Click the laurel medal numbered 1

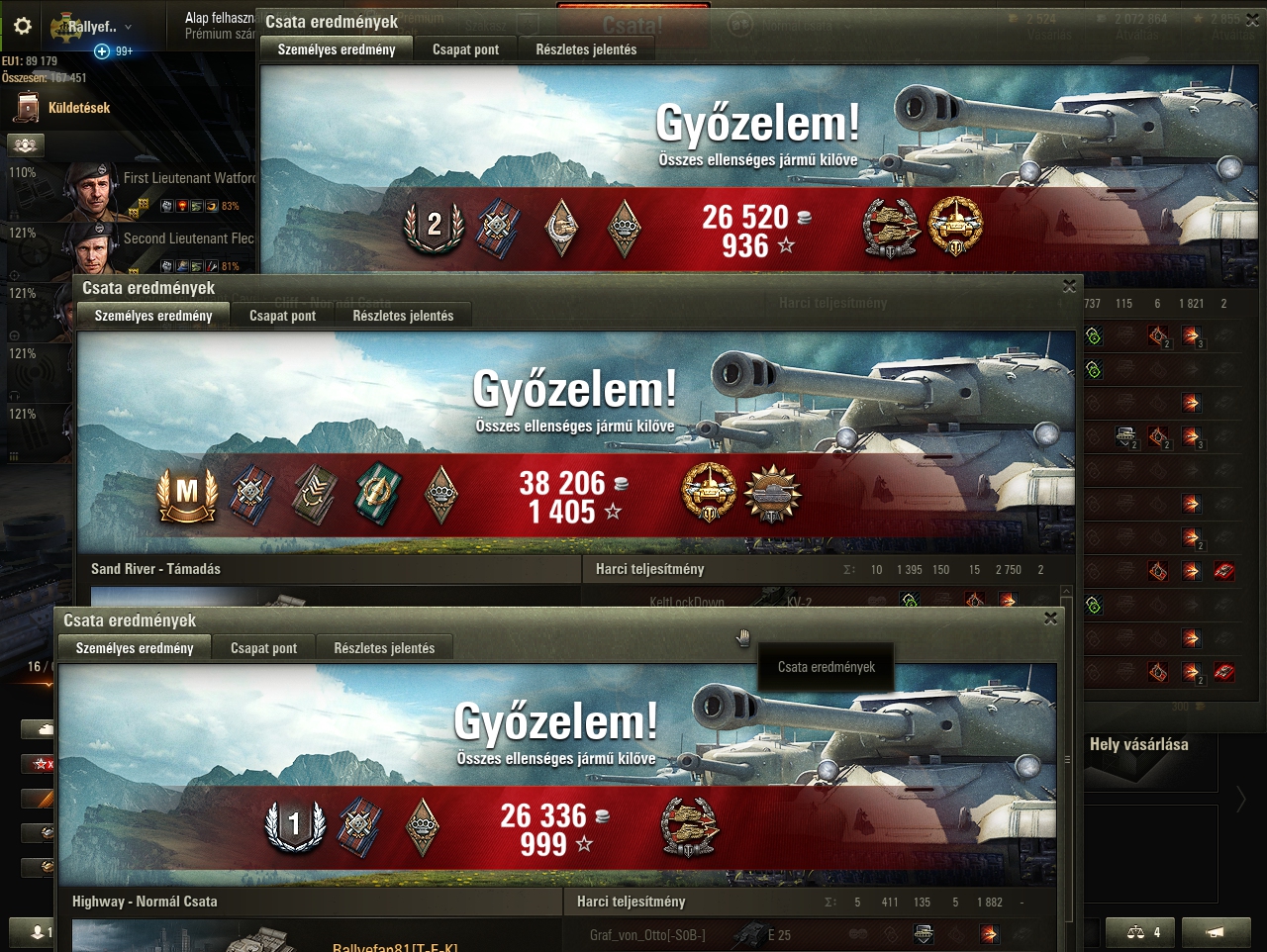coord(295,824)
